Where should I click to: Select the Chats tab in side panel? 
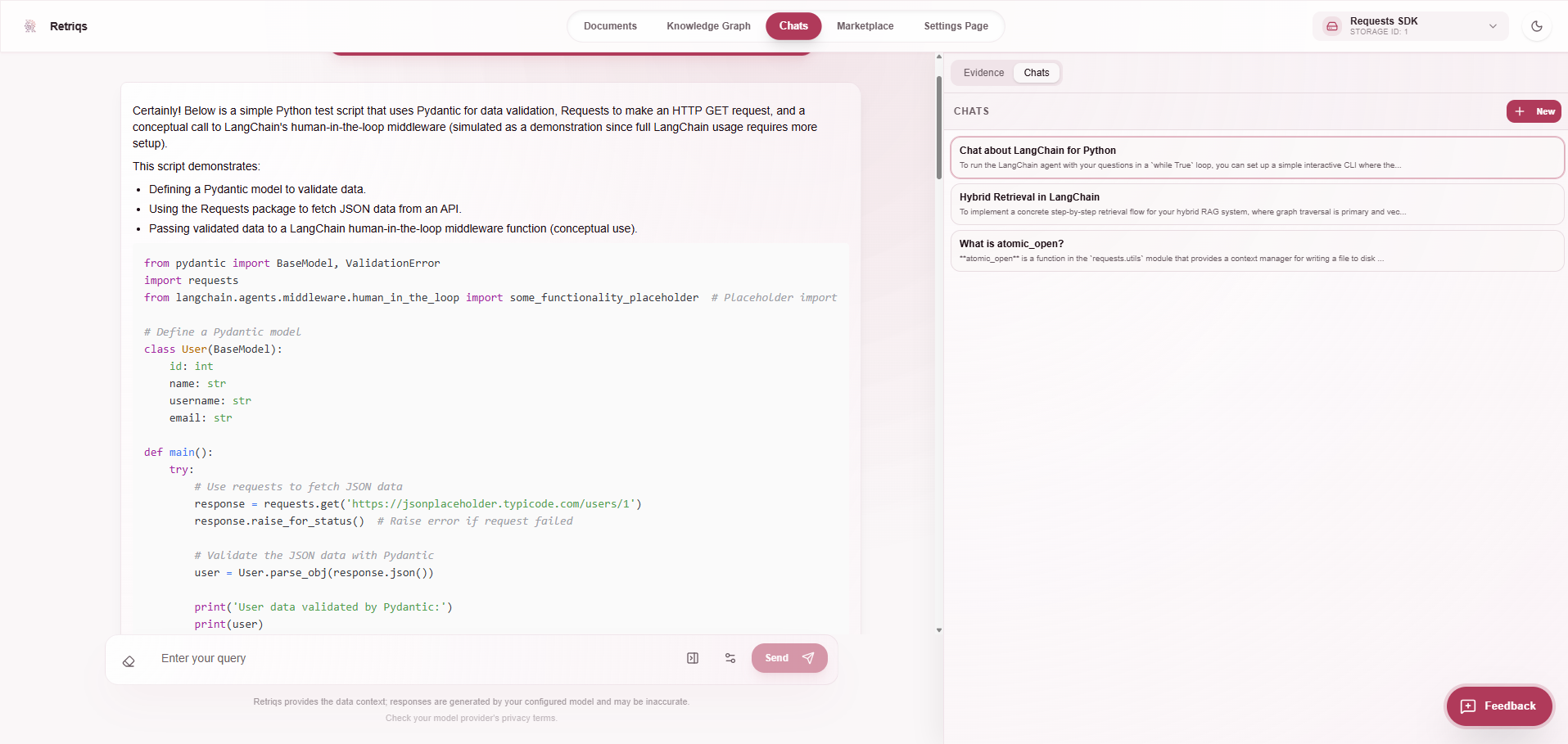coord(1036,73)
